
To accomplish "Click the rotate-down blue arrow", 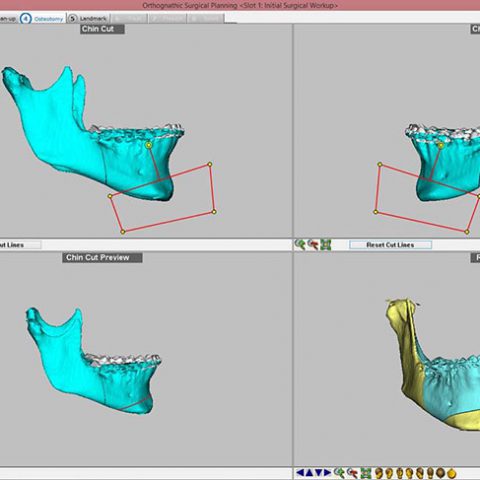I will (x=318, y=473).
